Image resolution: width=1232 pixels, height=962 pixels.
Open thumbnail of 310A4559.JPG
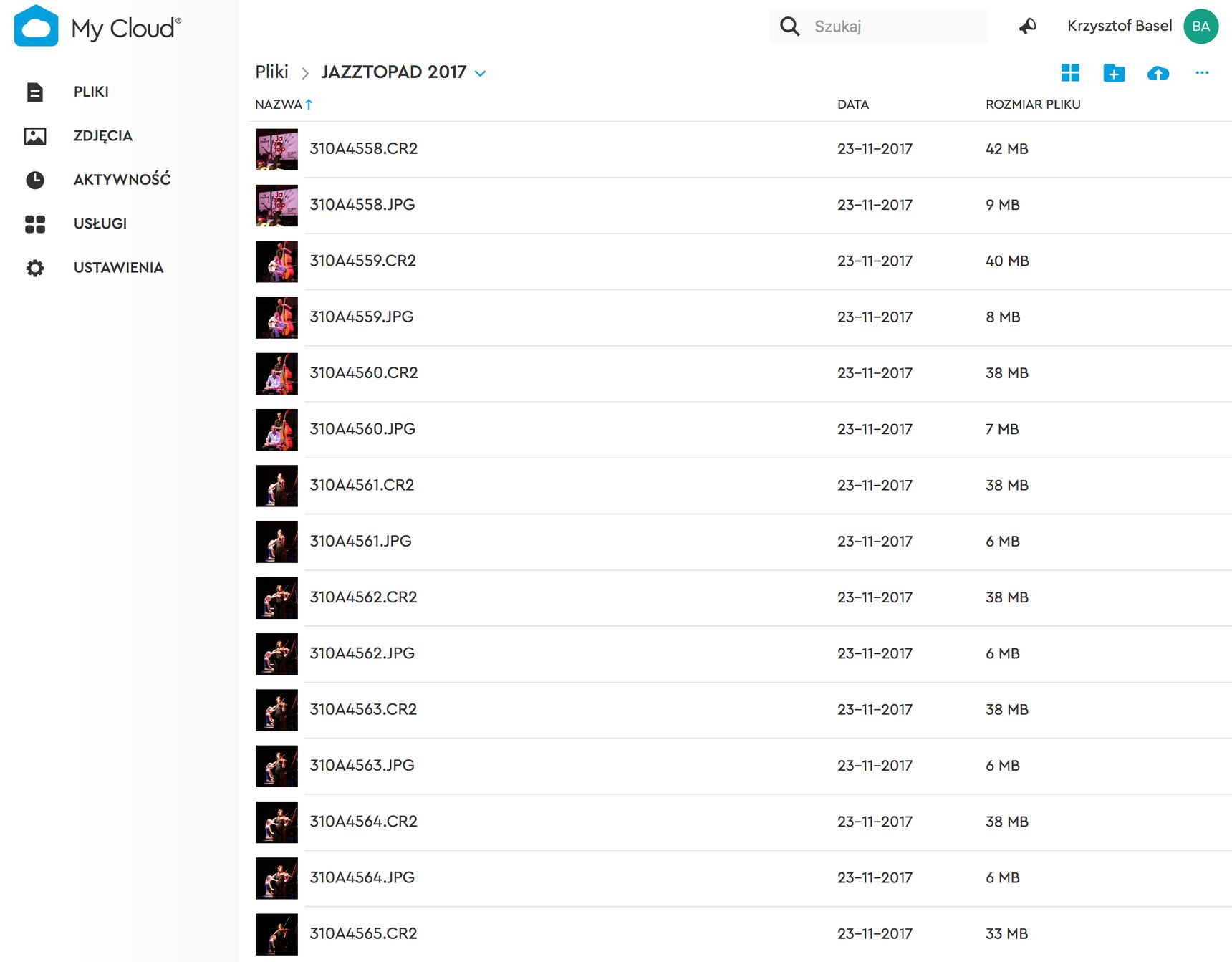coord(276,317)
